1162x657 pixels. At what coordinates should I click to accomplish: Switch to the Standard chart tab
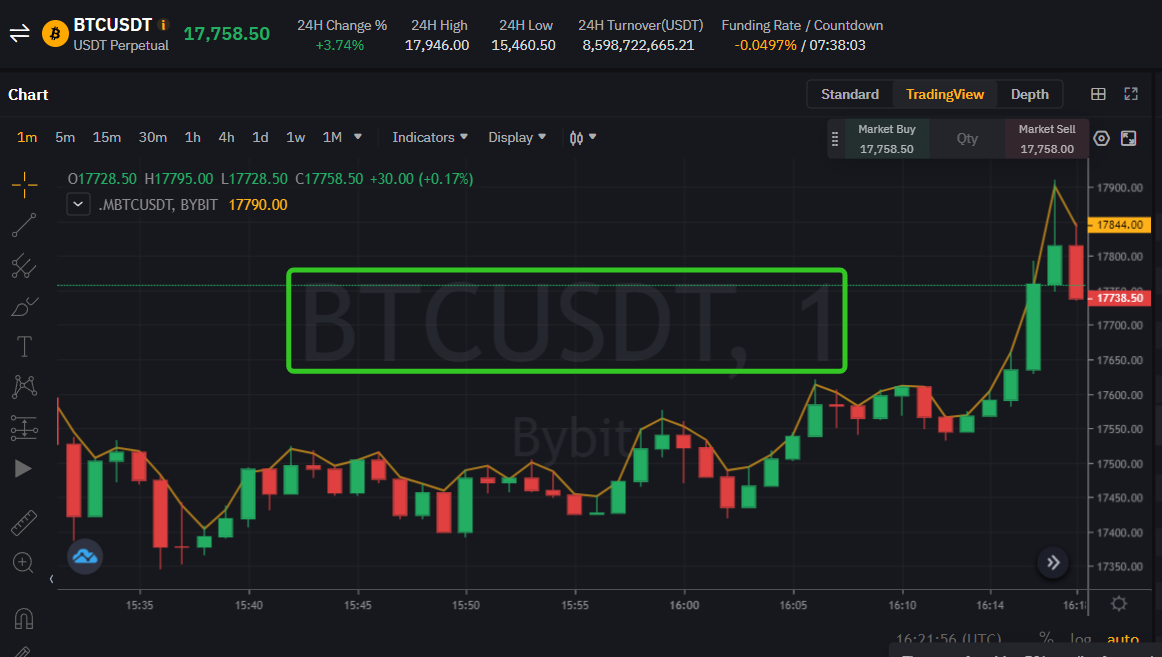pyautogui.click(x=850, y=94)
